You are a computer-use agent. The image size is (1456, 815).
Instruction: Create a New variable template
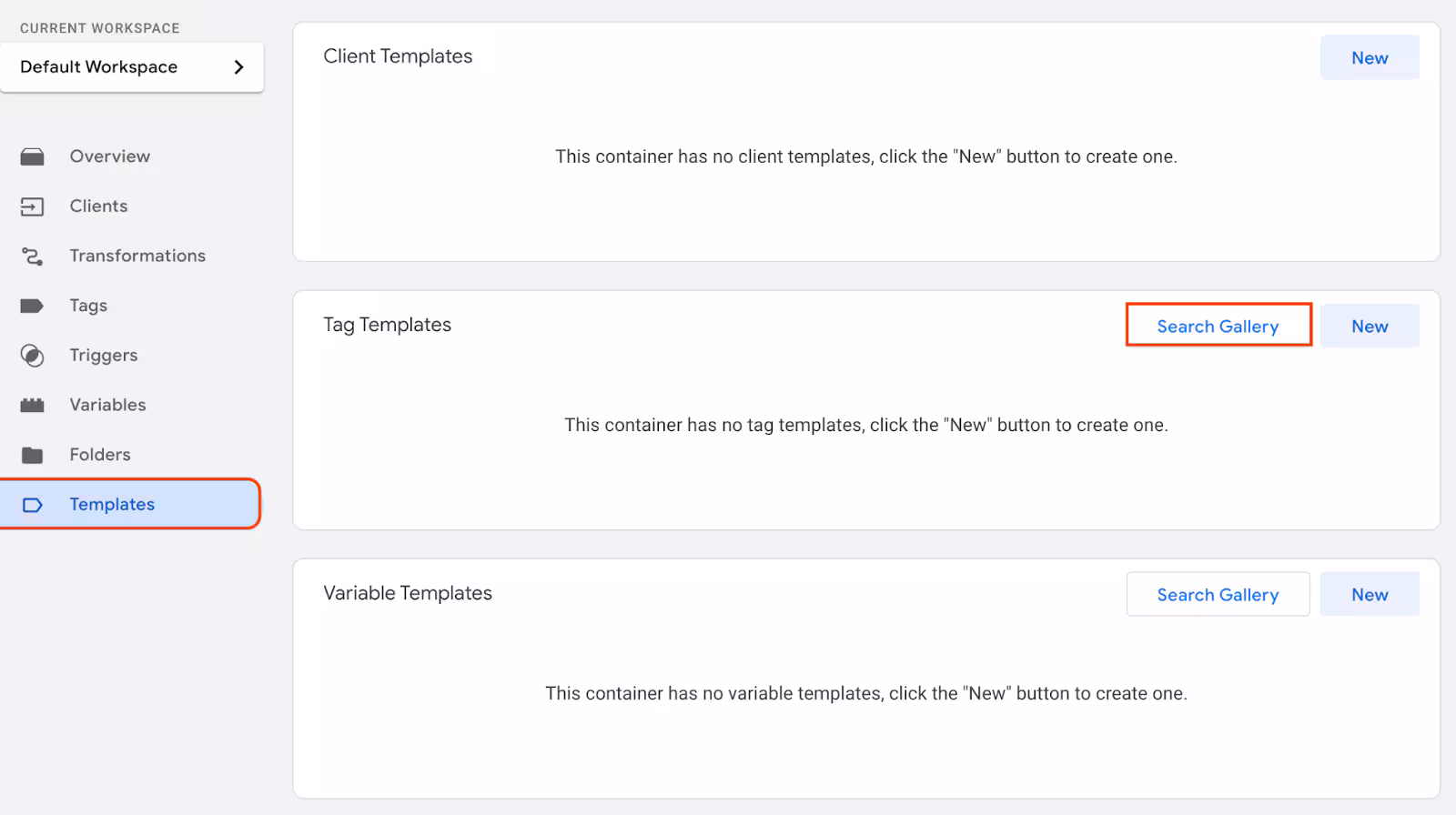click(x=1370, y=594)
